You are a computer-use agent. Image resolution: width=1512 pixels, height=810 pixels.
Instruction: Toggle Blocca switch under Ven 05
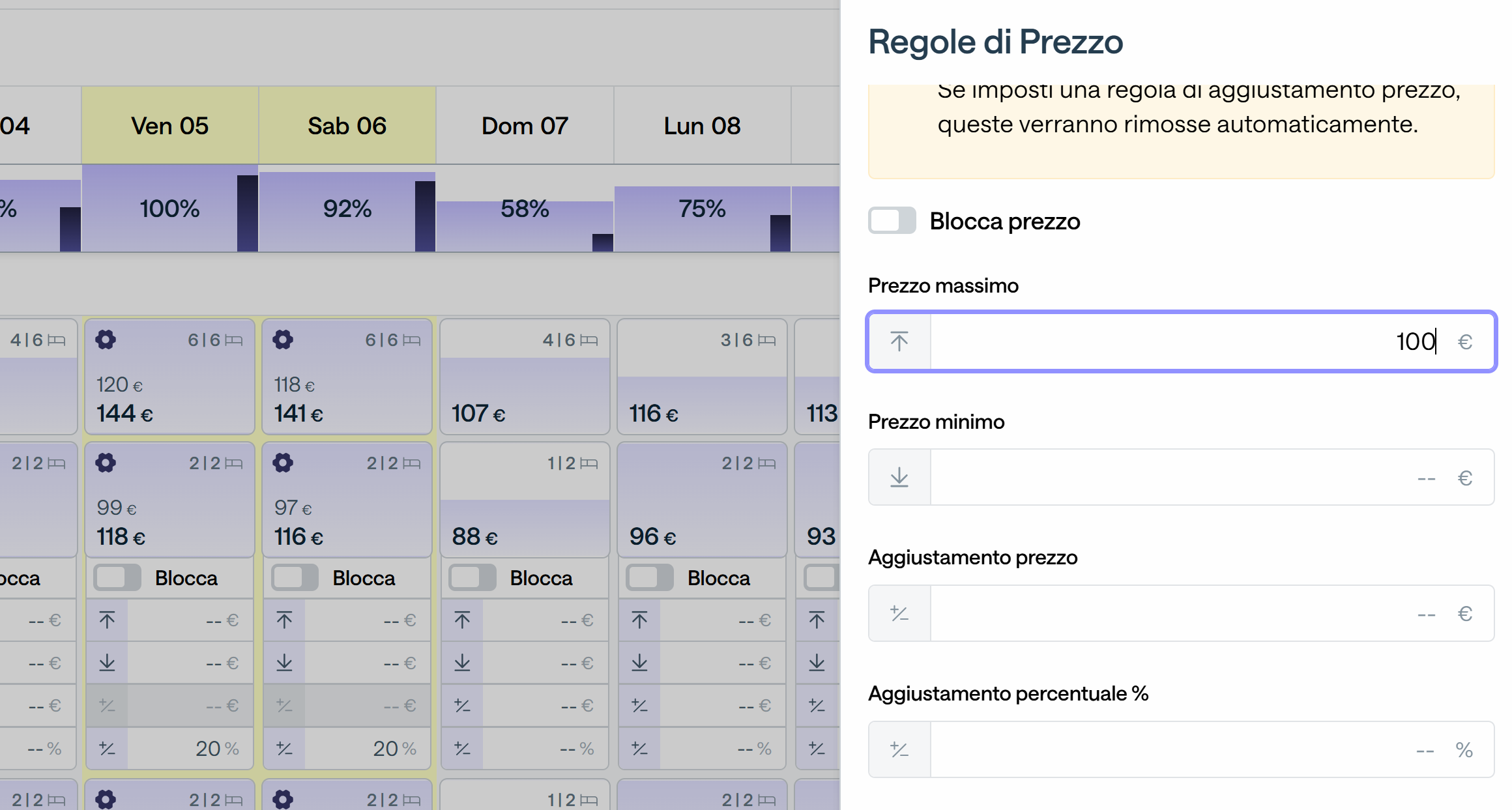(x=117, y=577)
